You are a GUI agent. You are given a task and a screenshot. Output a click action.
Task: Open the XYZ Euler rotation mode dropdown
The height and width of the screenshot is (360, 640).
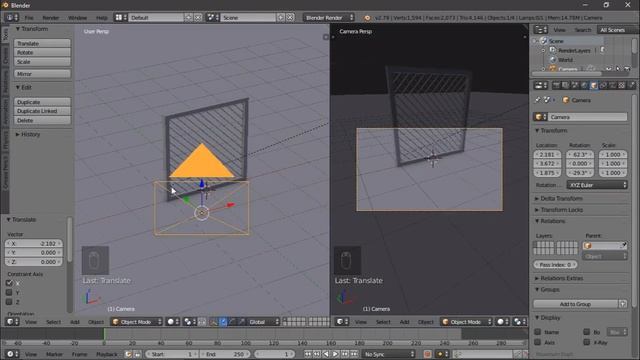tap(597, 185)
